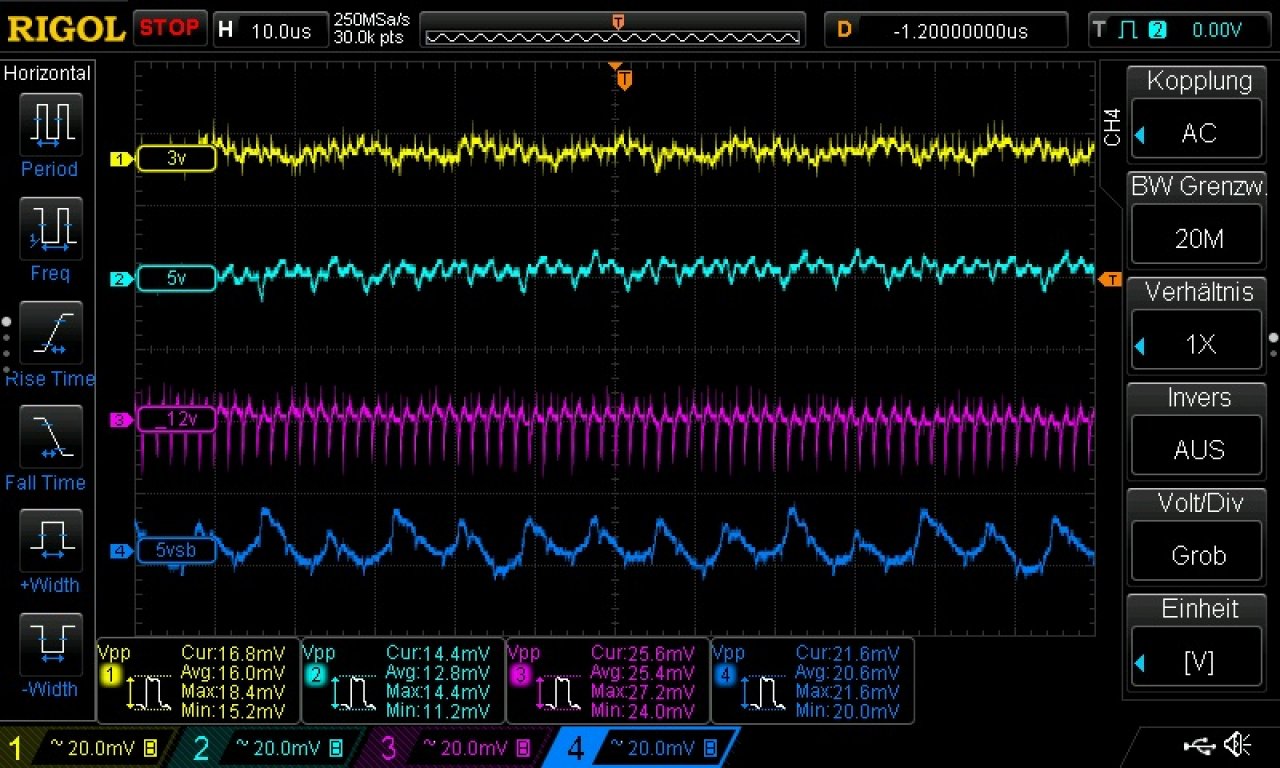Click the orange trigger position marker T

625,78
